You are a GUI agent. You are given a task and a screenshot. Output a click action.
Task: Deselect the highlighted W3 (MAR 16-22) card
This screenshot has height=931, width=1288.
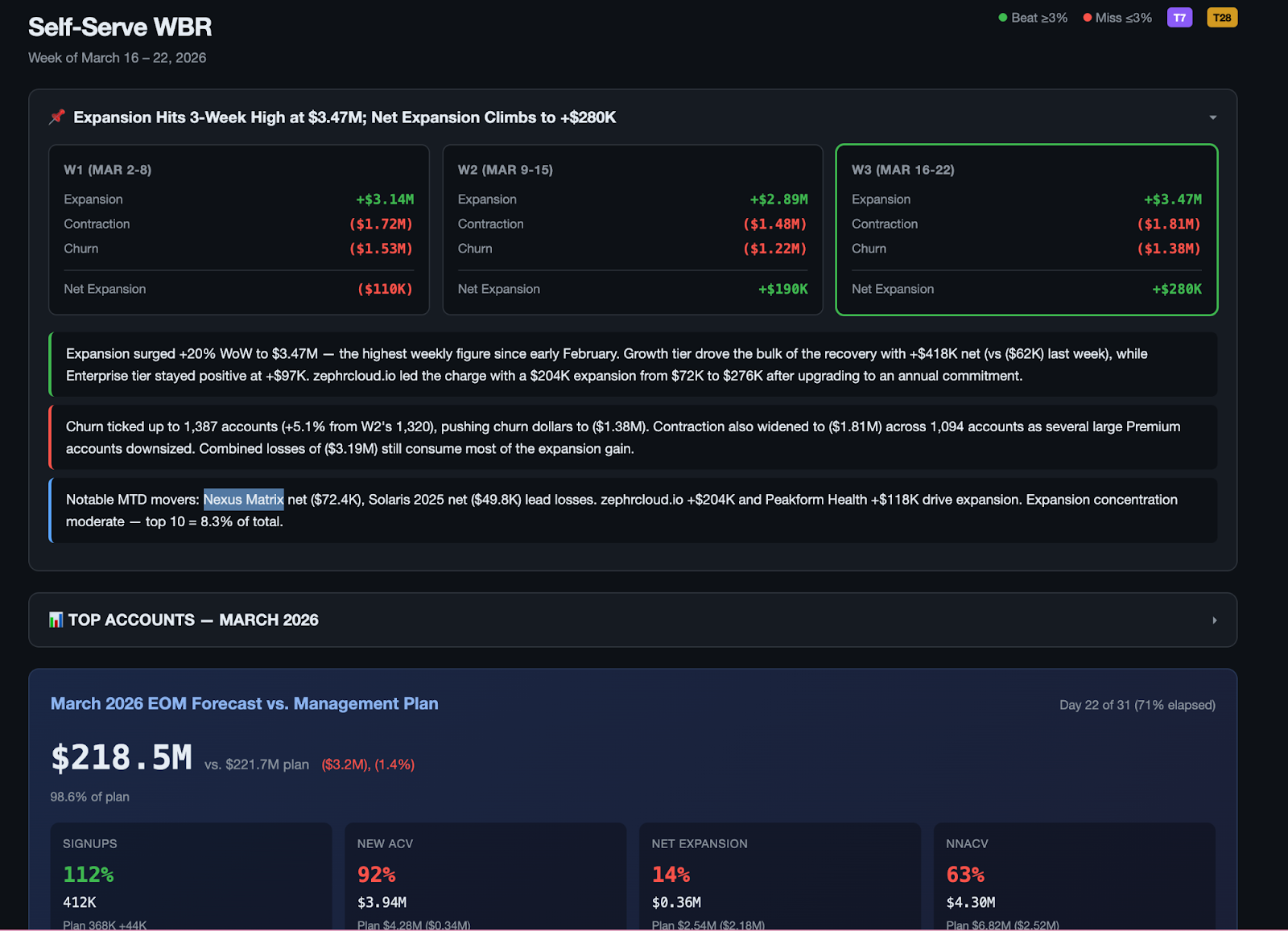point(1026,230)
